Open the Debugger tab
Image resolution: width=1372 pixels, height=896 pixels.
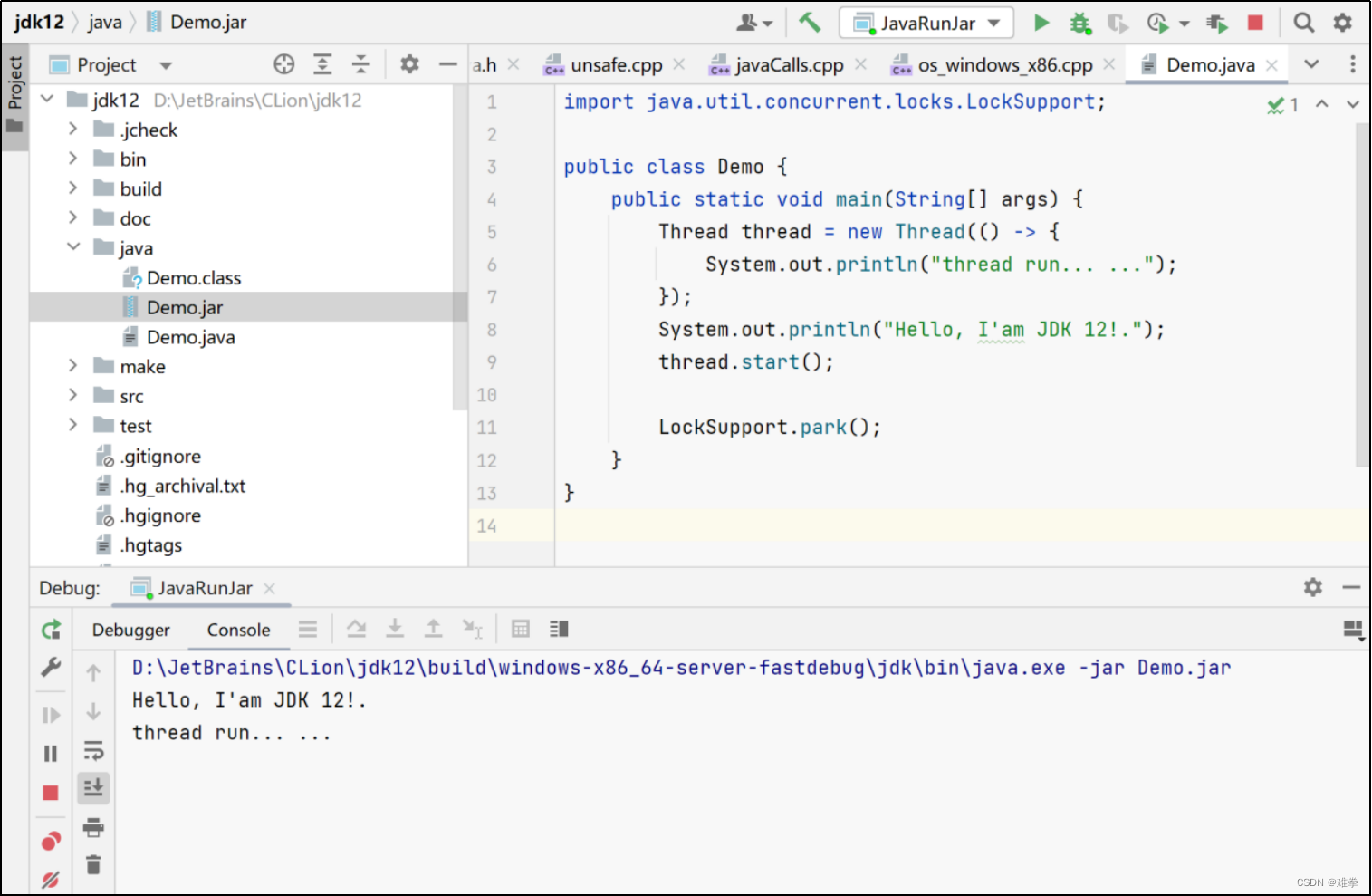point(130,630)
